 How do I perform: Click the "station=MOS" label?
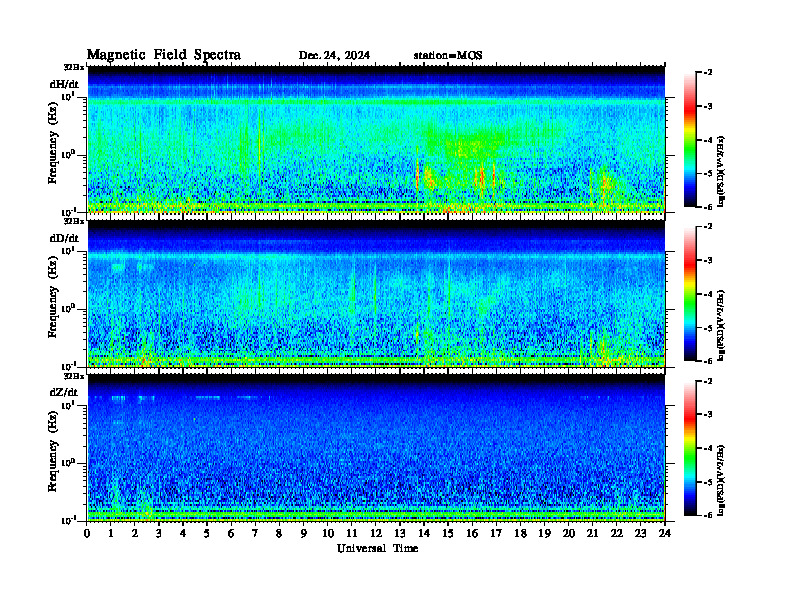448,55
